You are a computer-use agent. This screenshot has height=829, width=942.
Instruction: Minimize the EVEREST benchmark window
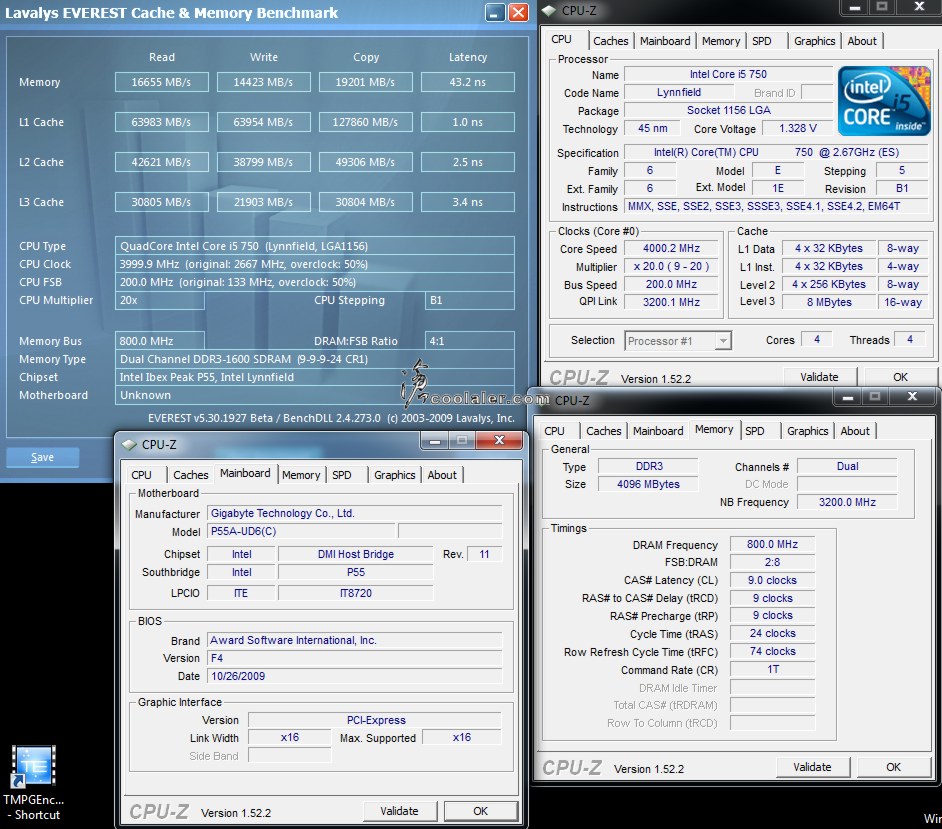pos(494,13)
